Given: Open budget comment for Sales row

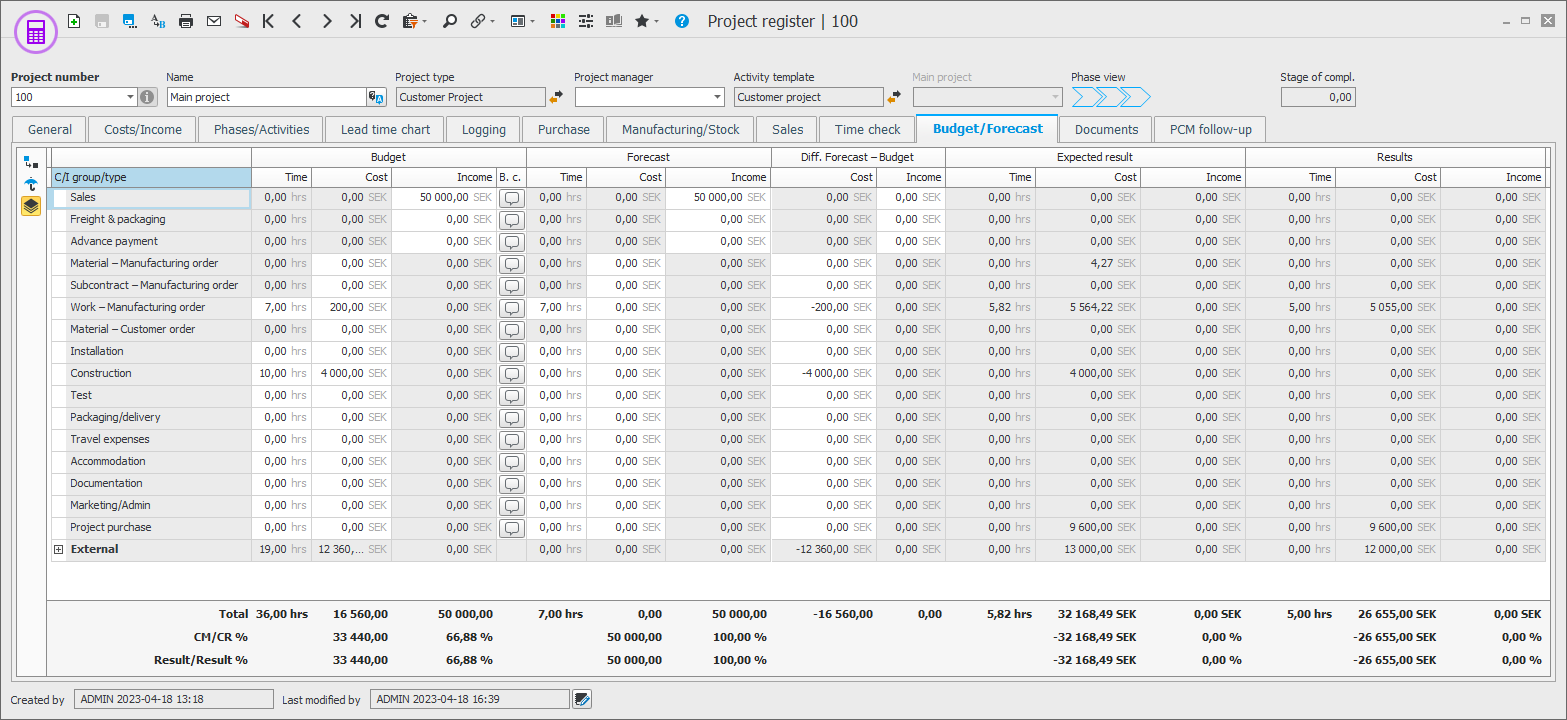Looking at the screenshot, I should (512, 198).
